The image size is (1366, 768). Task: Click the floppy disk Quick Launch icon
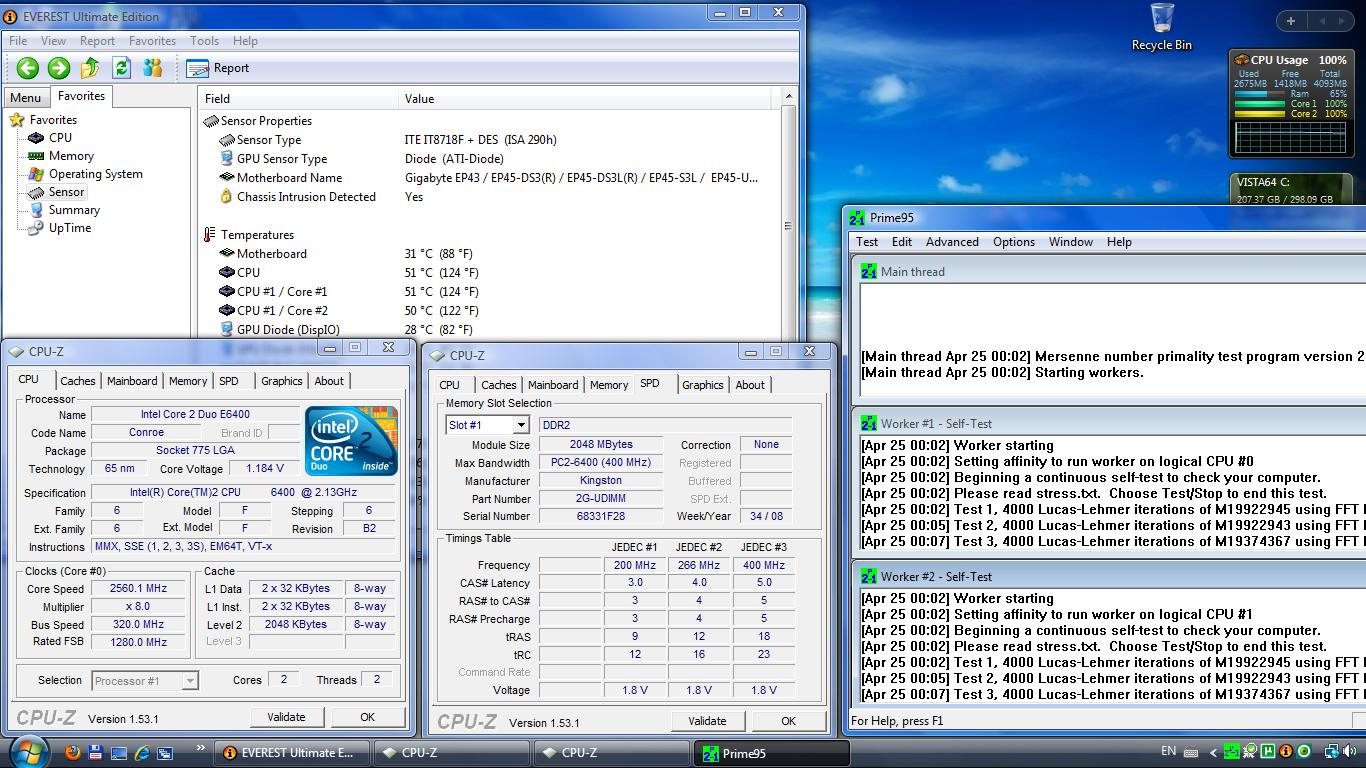[x=96, y=753]
